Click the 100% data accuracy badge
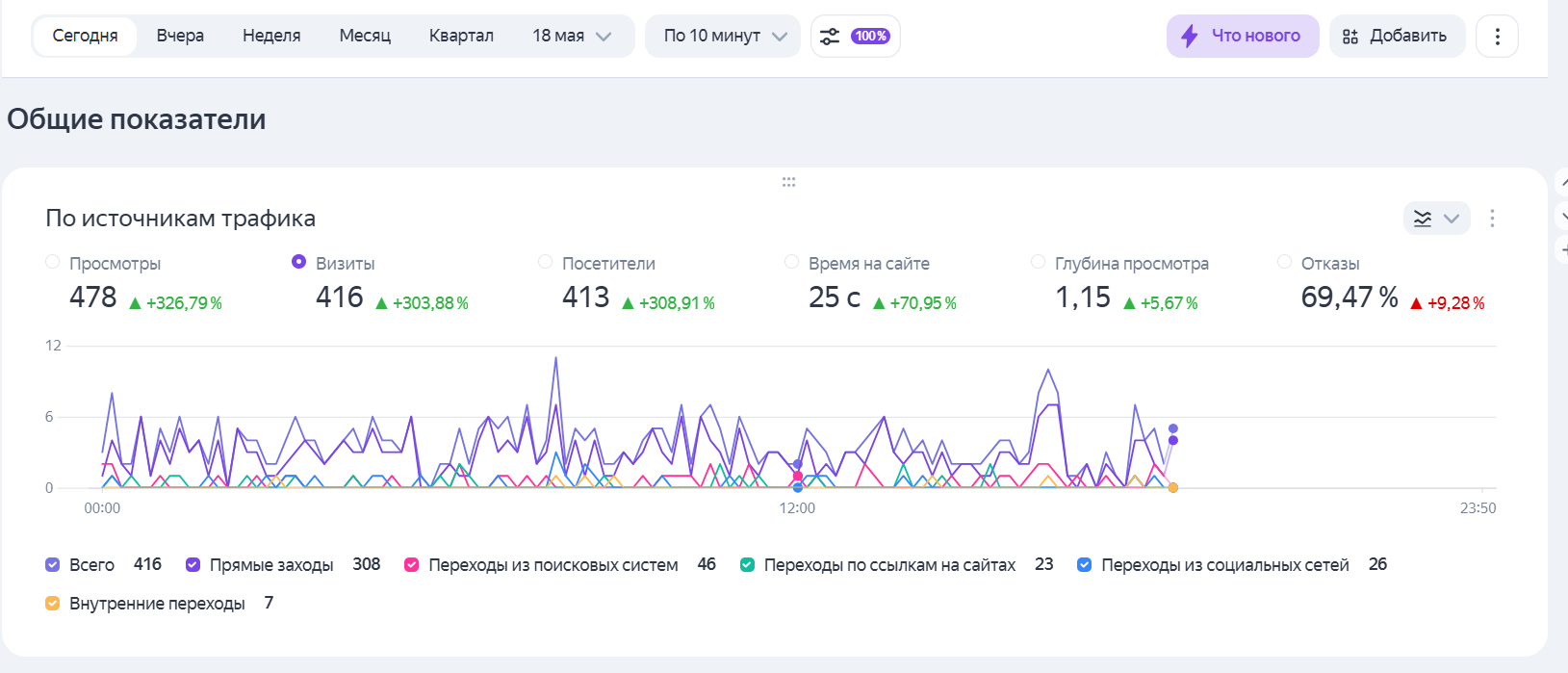The height and width of the screenshot is (673, 1568). tap(870, 37)
